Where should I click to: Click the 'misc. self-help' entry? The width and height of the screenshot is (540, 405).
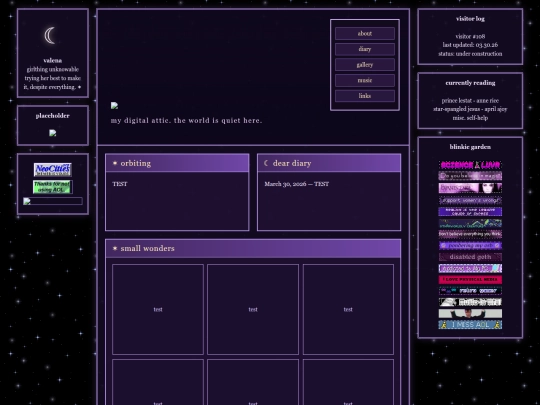[470, 118]
